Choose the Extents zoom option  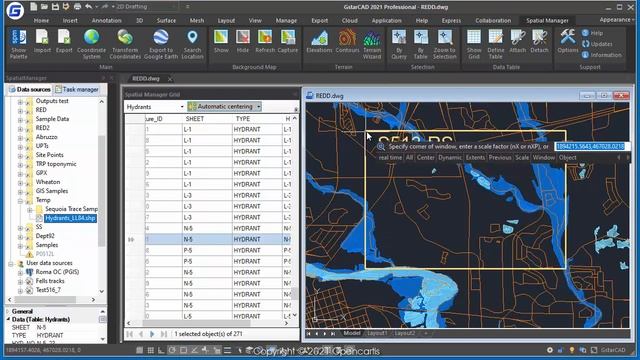click(475, 158)
